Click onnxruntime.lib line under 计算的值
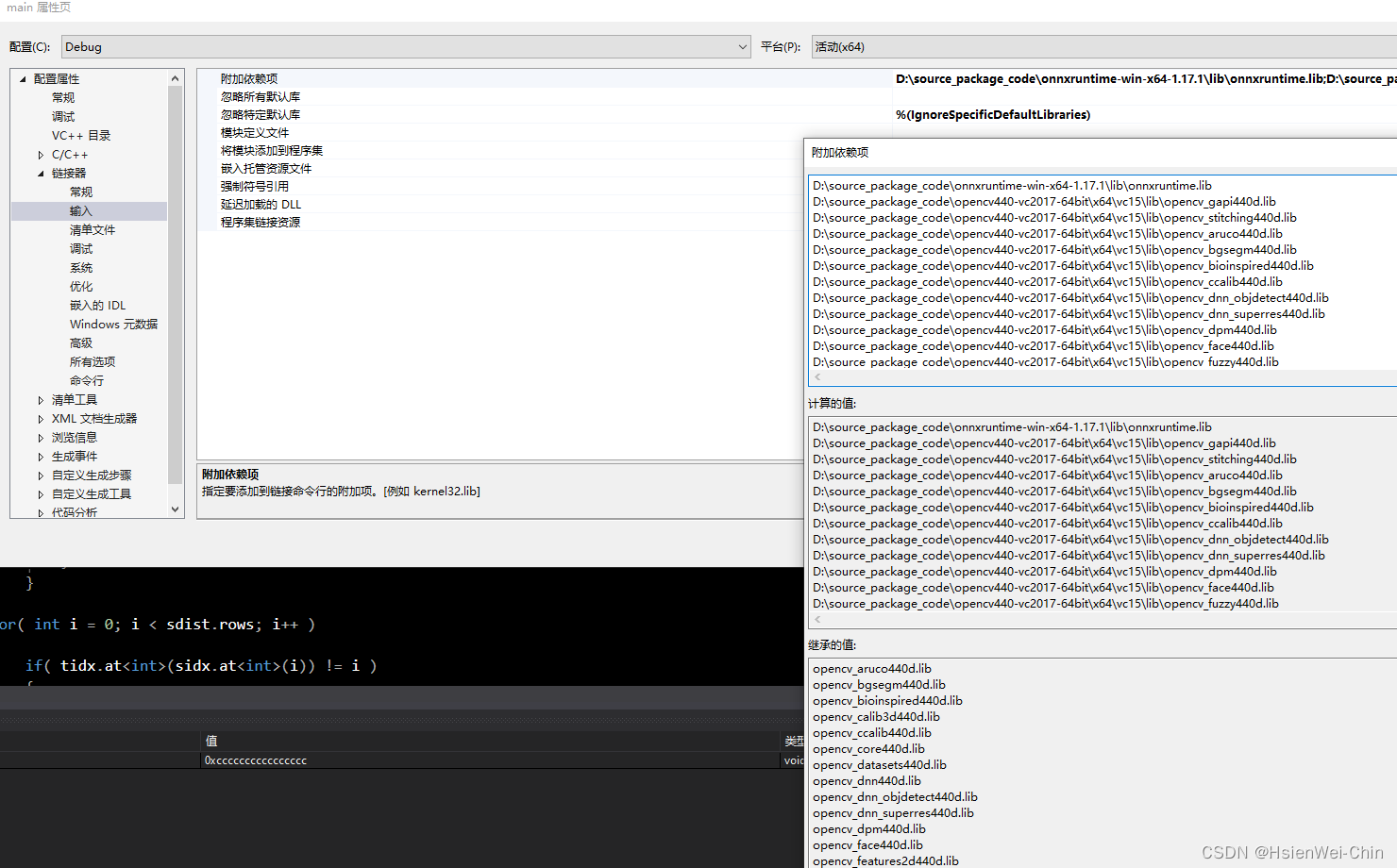 pos(1012,427)
